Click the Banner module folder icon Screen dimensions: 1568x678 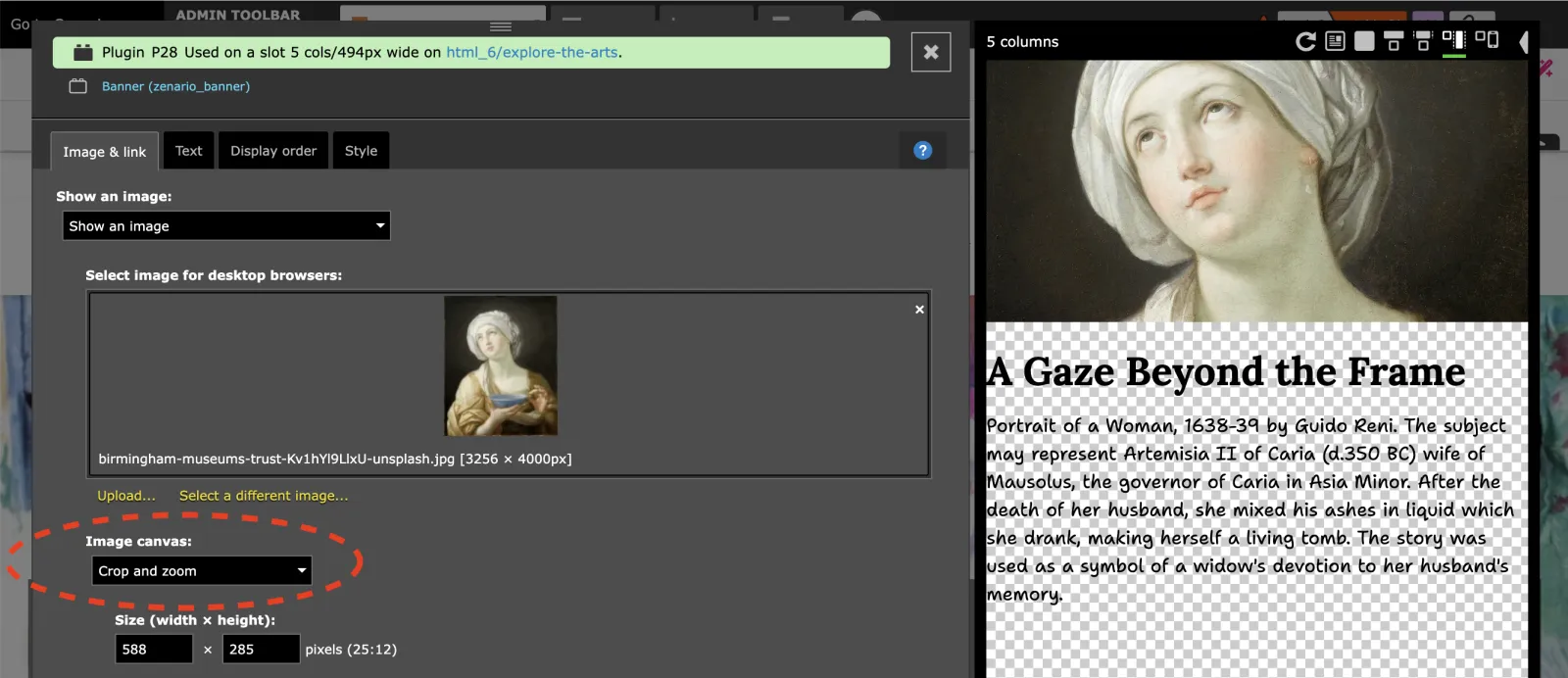[78, 86]
